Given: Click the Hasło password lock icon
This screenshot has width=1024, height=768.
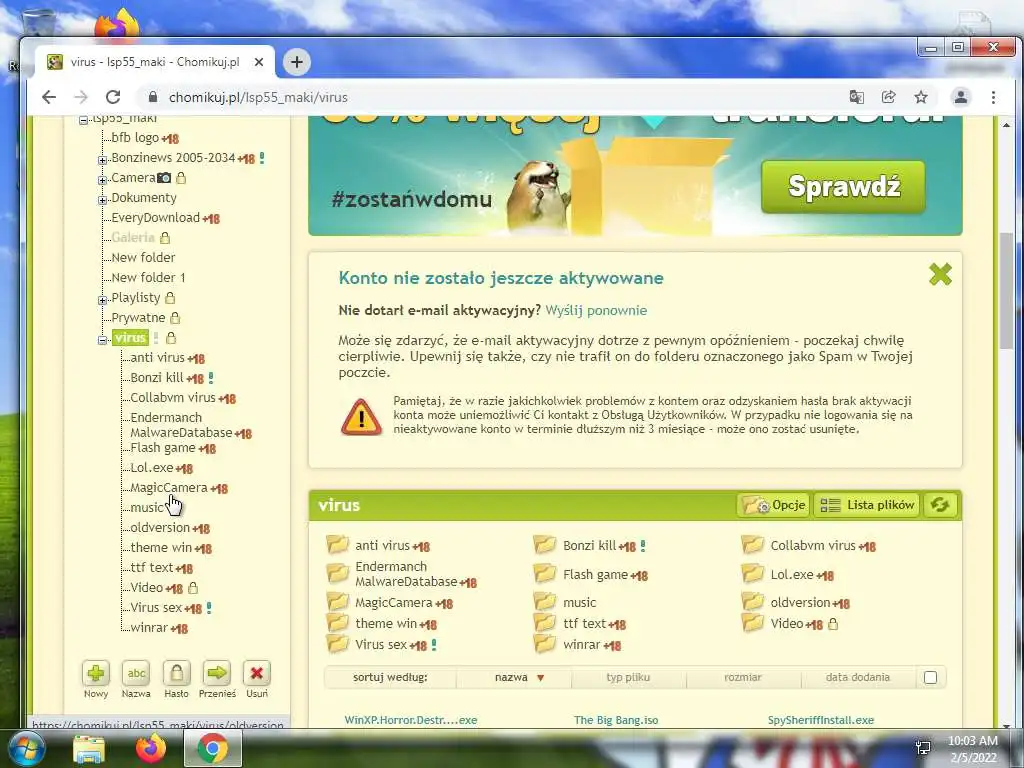Looking at the screenshot, I should click(x=176, y=673).
